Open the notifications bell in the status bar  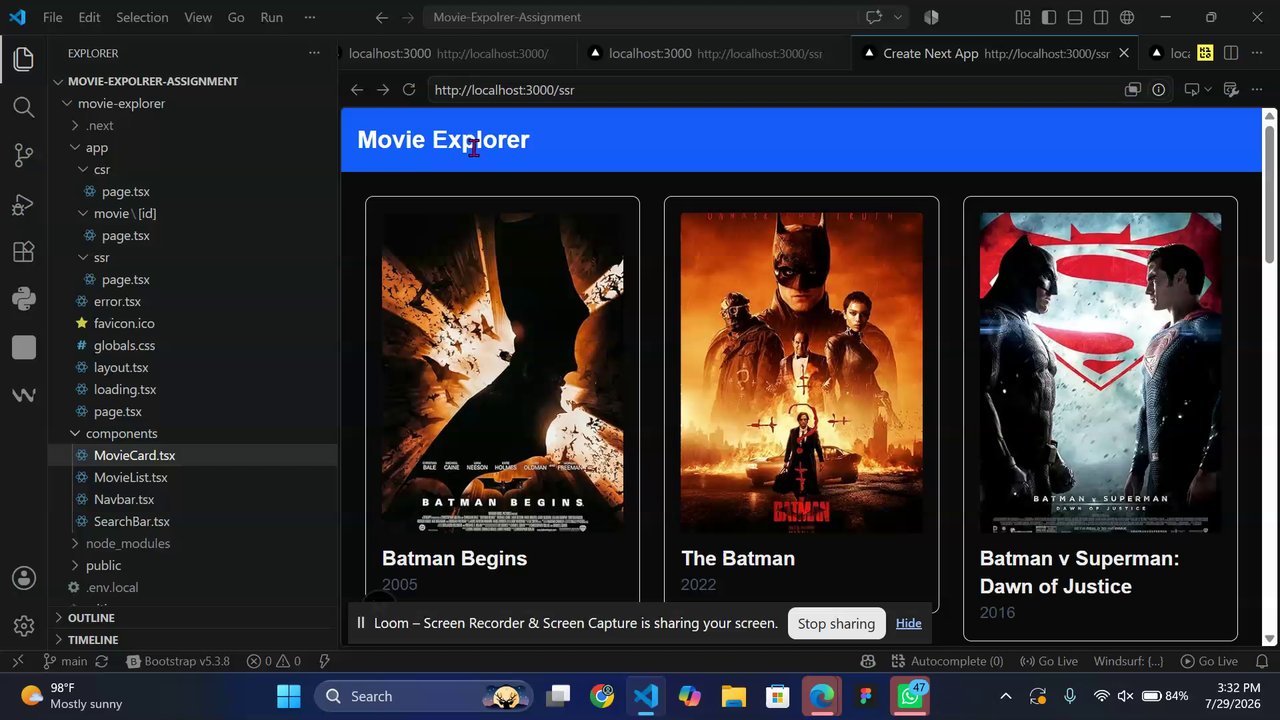1262,661
